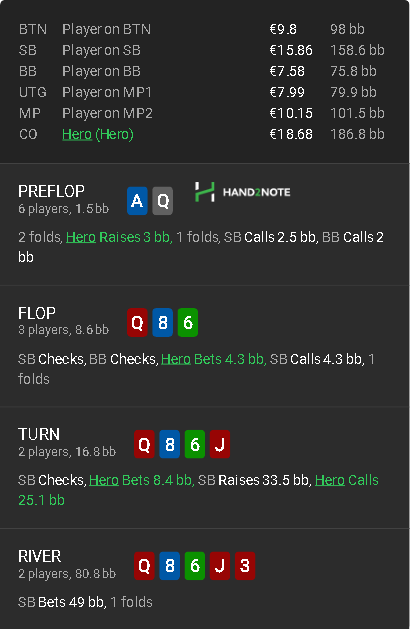Click the blue 8 card on flop

pyautogui.click(x=162, y=322)
